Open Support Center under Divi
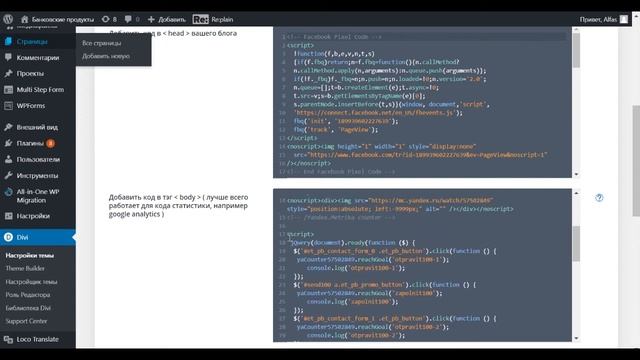This screenshot has height=360, width=640. (26, 321)
